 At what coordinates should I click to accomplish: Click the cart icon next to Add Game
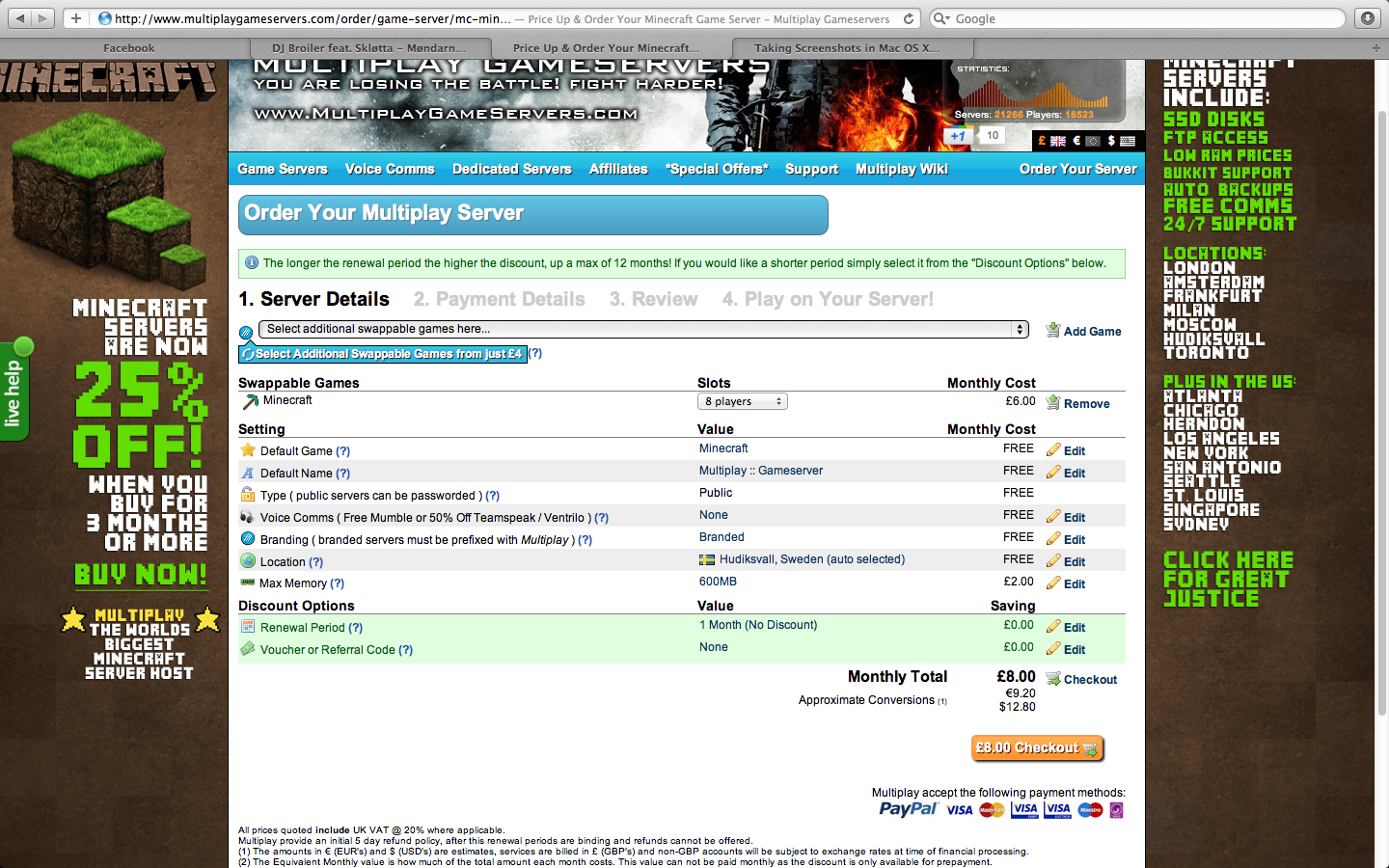click(x=1053, y=330)
